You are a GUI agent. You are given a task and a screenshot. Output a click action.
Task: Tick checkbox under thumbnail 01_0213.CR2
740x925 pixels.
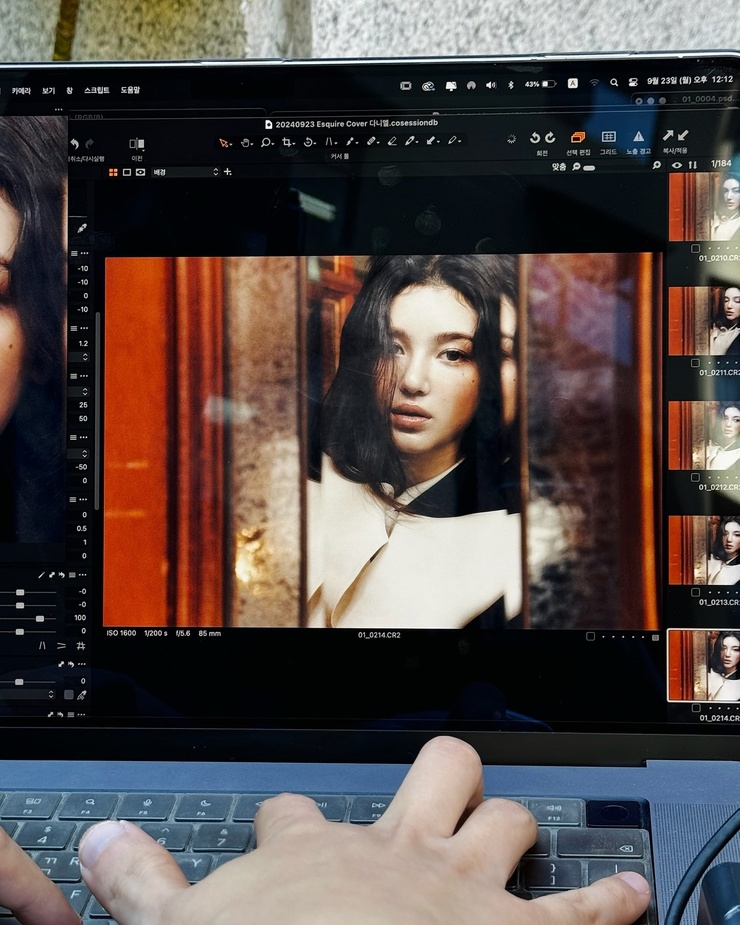[696, 592]
